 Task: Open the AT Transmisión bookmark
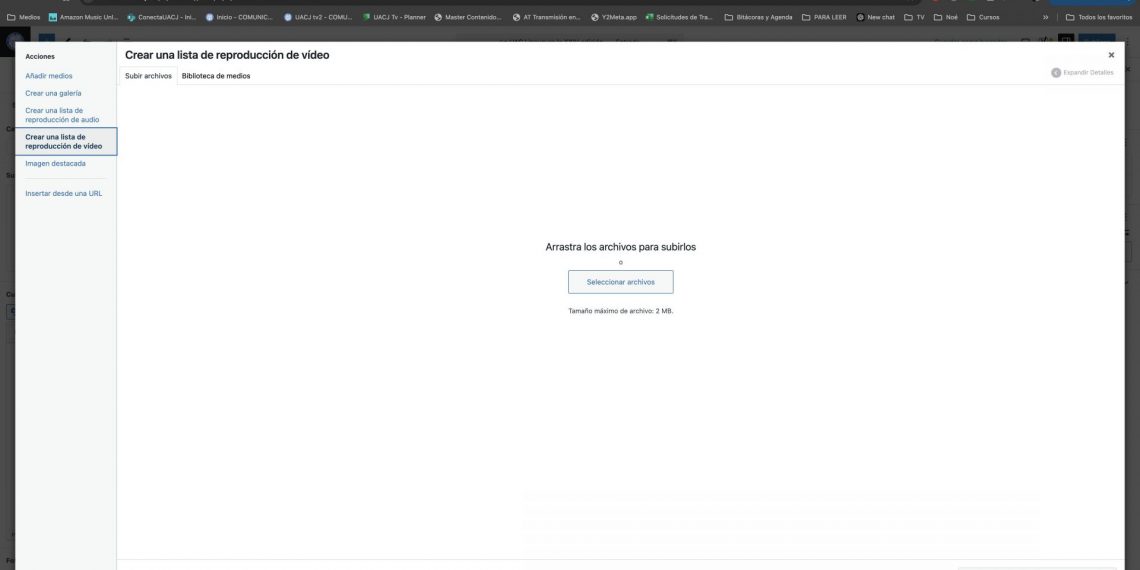click(545, 17)
